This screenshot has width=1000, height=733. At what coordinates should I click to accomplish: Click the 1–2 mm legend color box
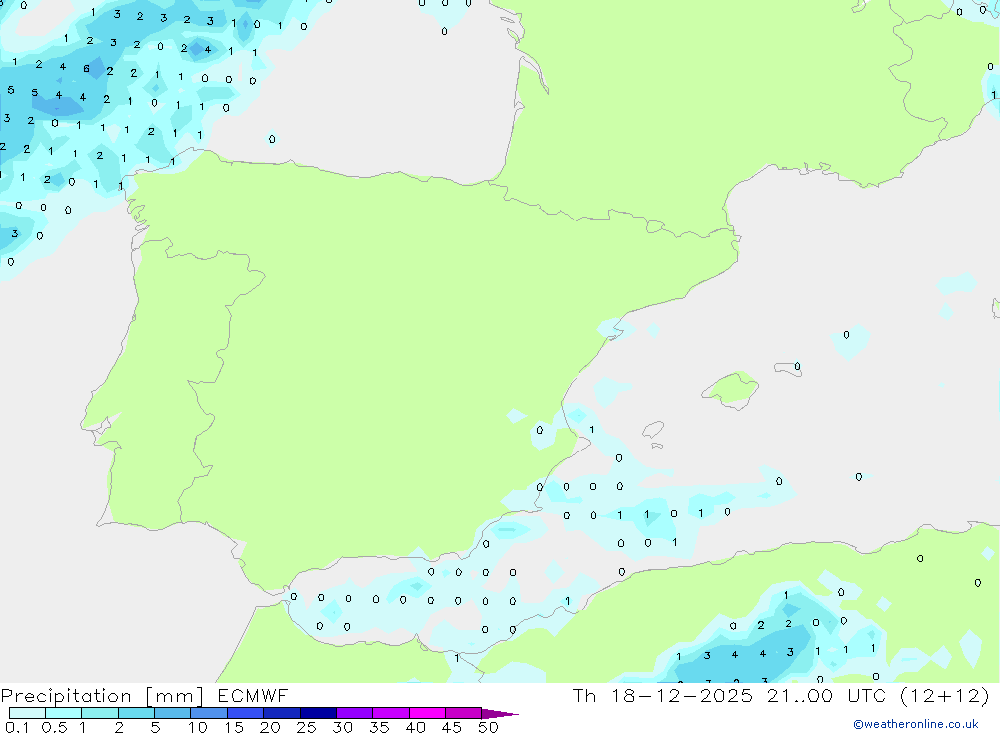[100, 713]
